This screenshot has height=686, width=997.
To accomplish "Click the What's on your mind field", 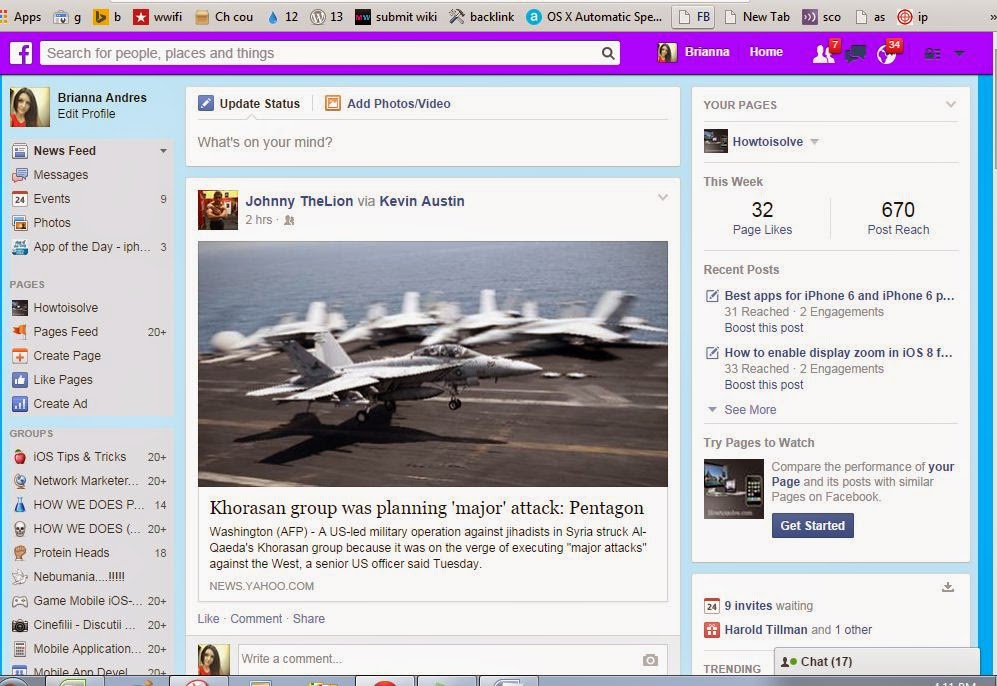I will coord(432,142).
